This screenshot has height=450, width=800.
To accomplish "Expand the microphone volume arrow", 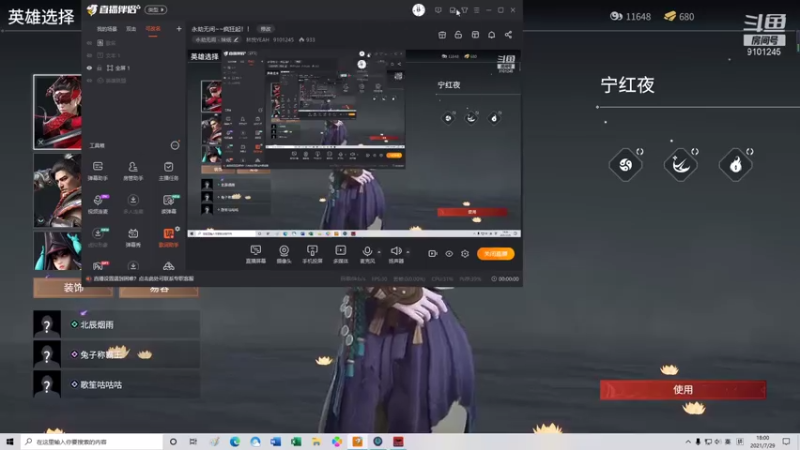I will tap(379, 252).
